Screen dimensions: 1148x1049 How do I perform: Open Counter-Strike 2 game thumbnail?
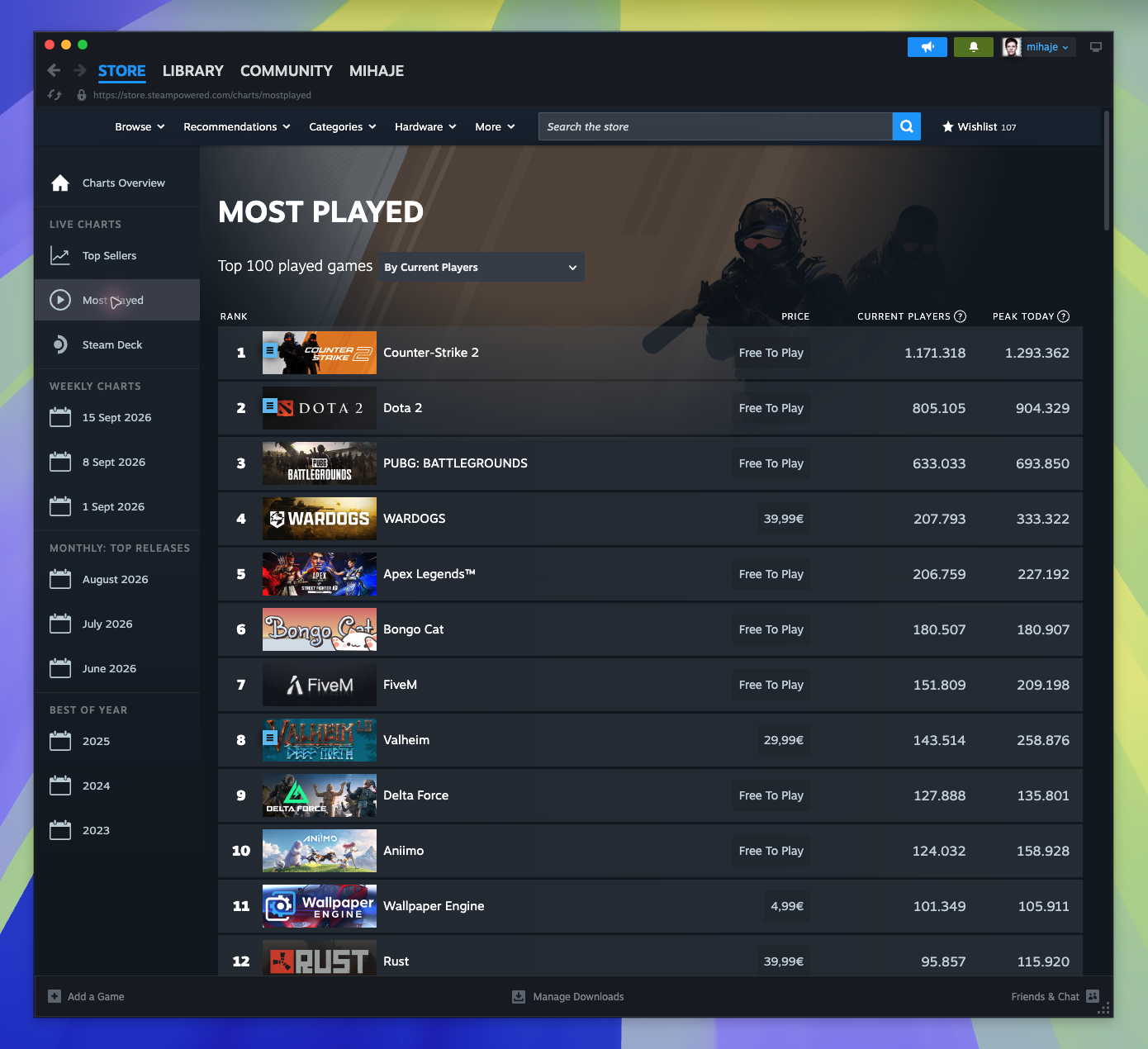320,353
